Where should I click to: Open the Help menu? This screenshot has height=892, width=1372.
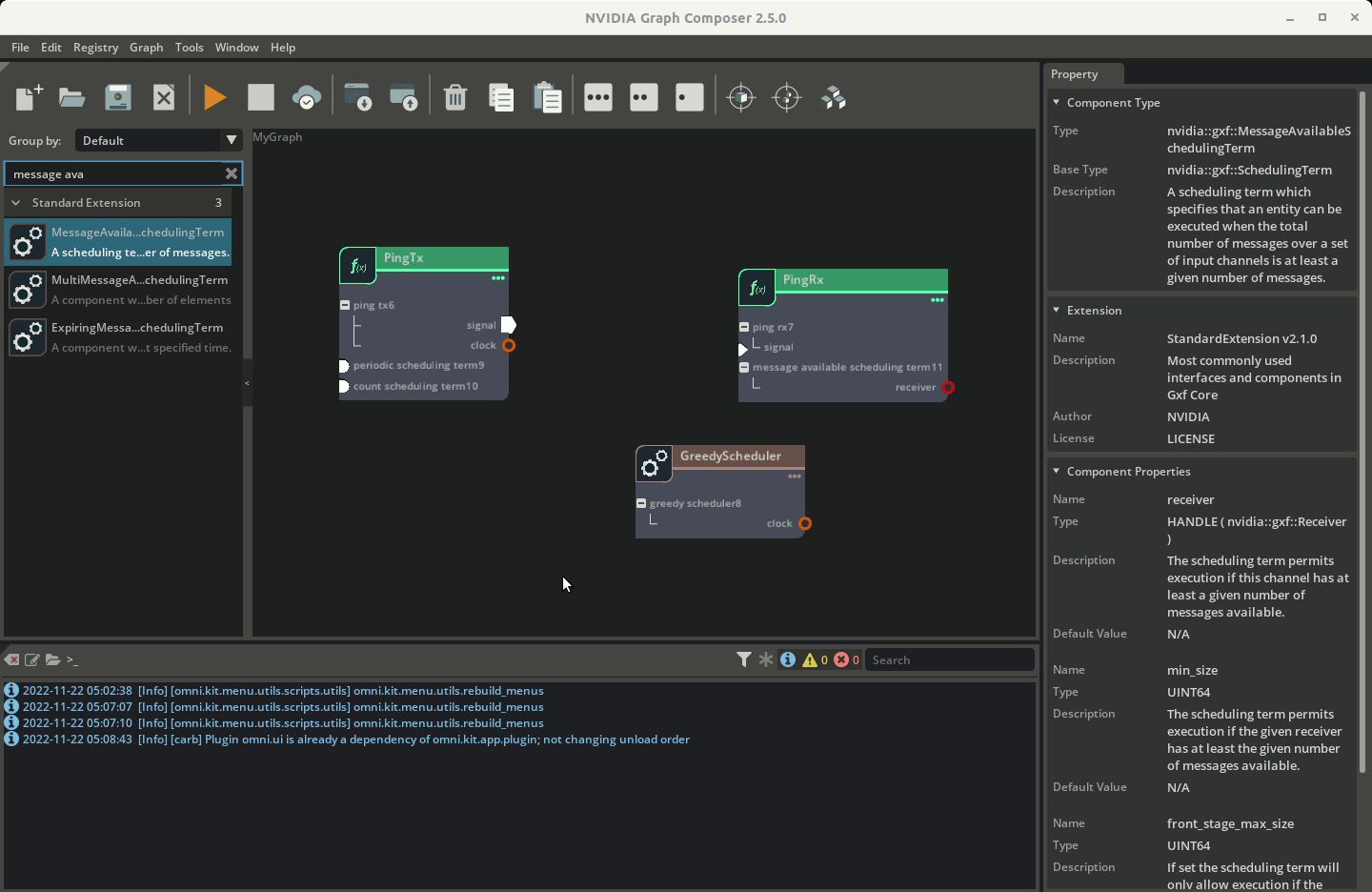(283, 47)
